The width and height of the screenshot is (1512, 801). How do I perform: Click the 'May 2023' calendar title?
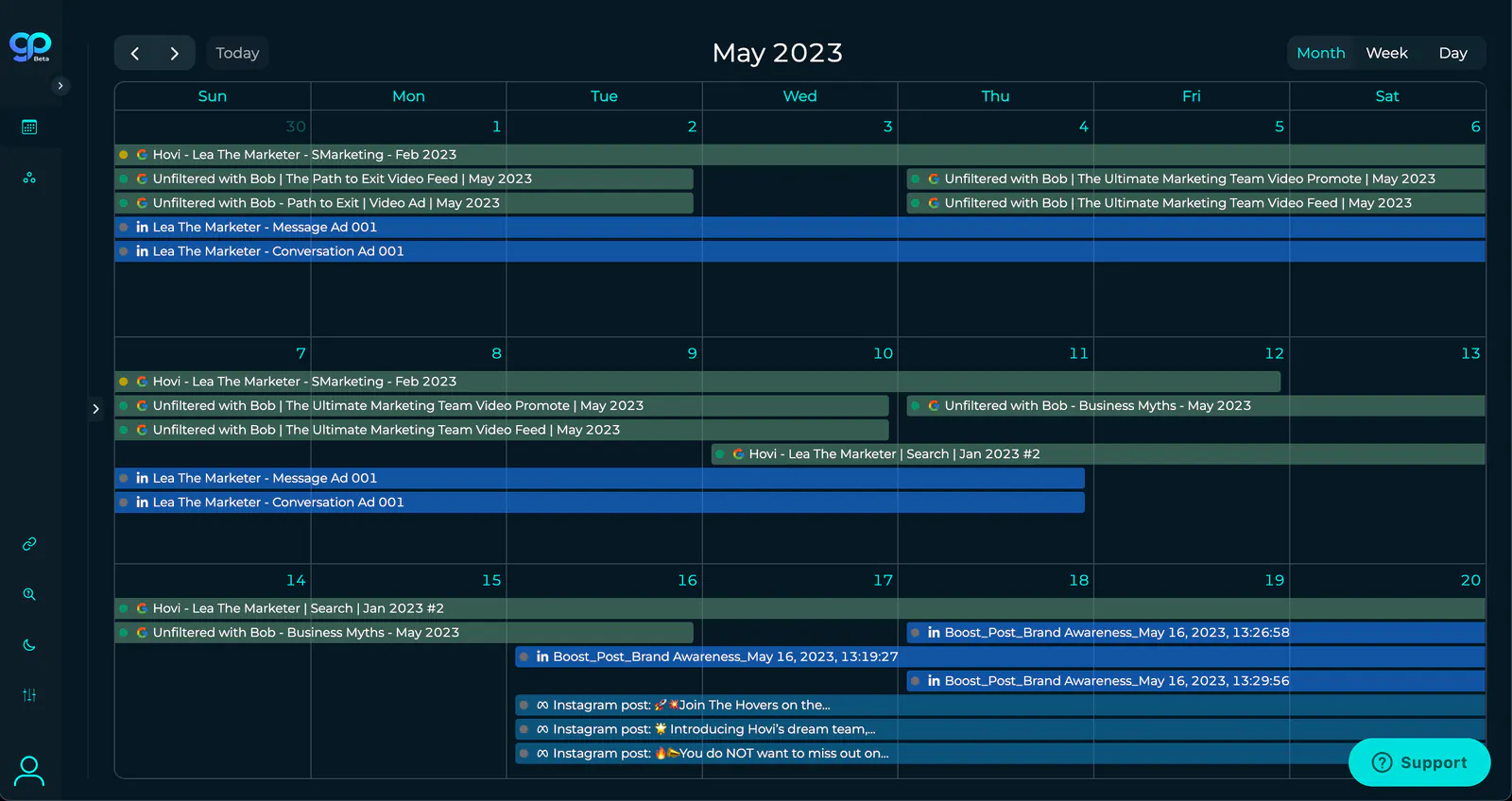coord(777,53)
